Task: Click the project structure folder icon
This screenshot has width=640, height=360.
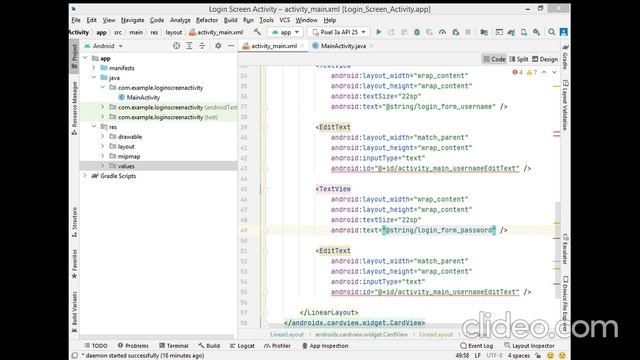Action: pyautogui.click(x=484, y=32)
